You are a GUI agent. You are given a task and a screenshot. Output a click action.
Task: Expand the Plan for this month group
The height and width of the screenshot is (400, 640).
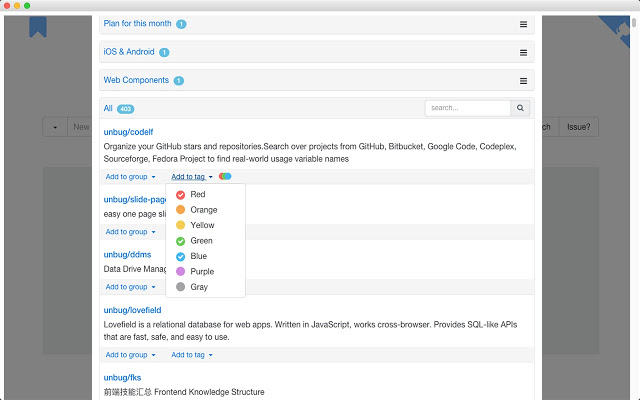pos(137,24)
